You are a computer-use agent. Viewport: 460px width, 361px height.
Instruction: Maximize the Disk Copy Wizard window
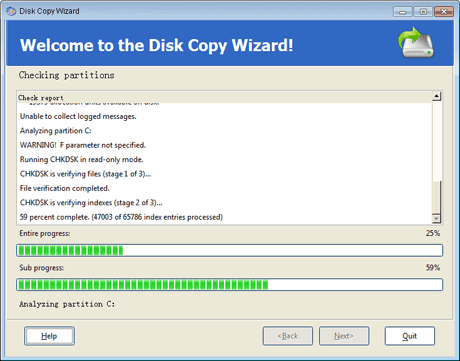(x=423, y=12)
